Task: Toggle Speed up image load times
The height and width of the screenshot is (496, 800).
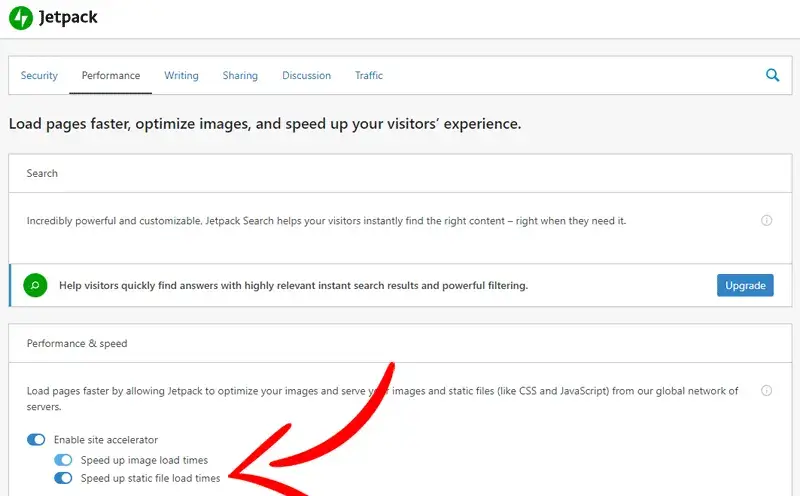Action: click(63, 460)
